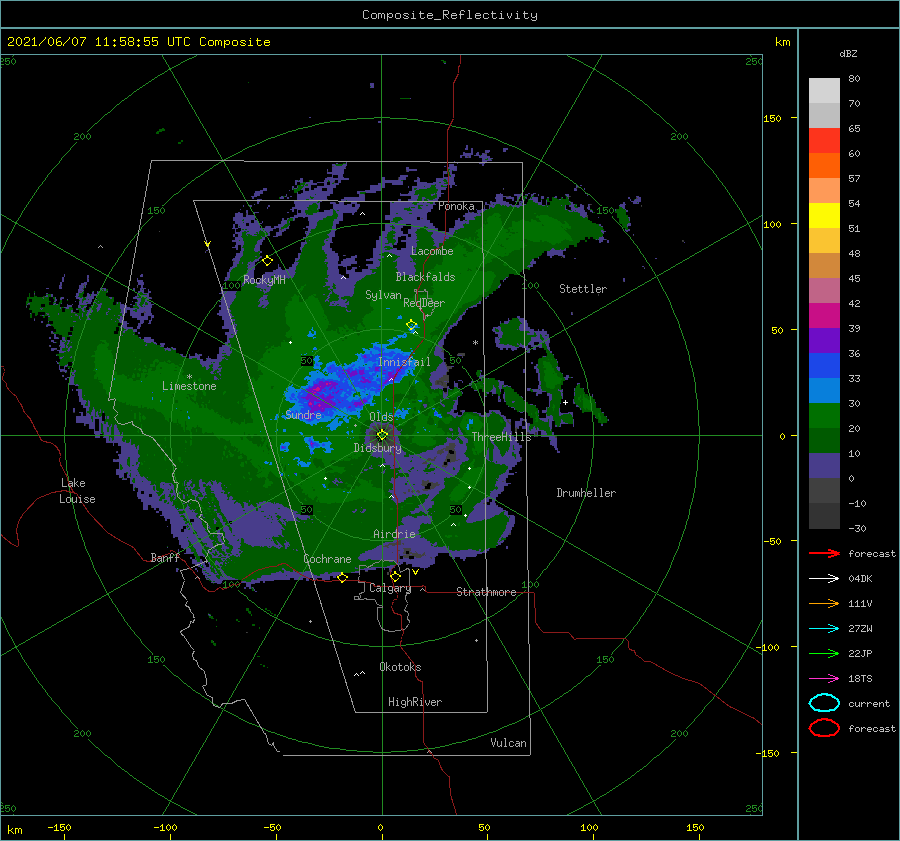
Task: Click the asterisk marker above Limestone
Action: pos(189,377)
